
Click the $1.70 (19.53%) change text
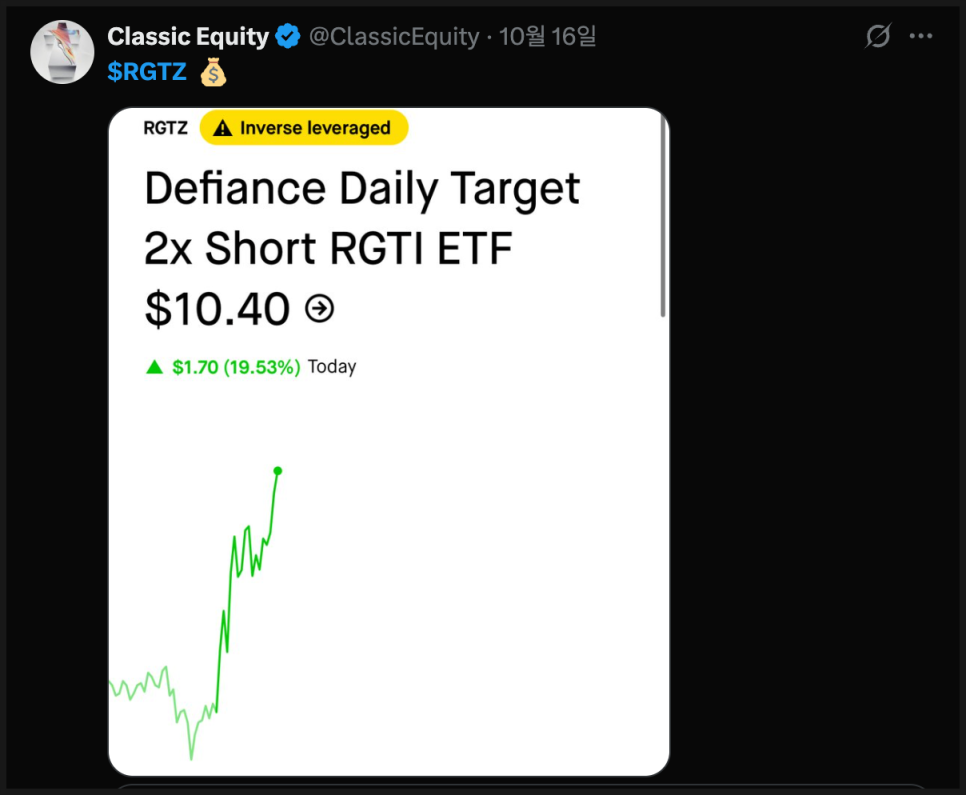point(236,367)
